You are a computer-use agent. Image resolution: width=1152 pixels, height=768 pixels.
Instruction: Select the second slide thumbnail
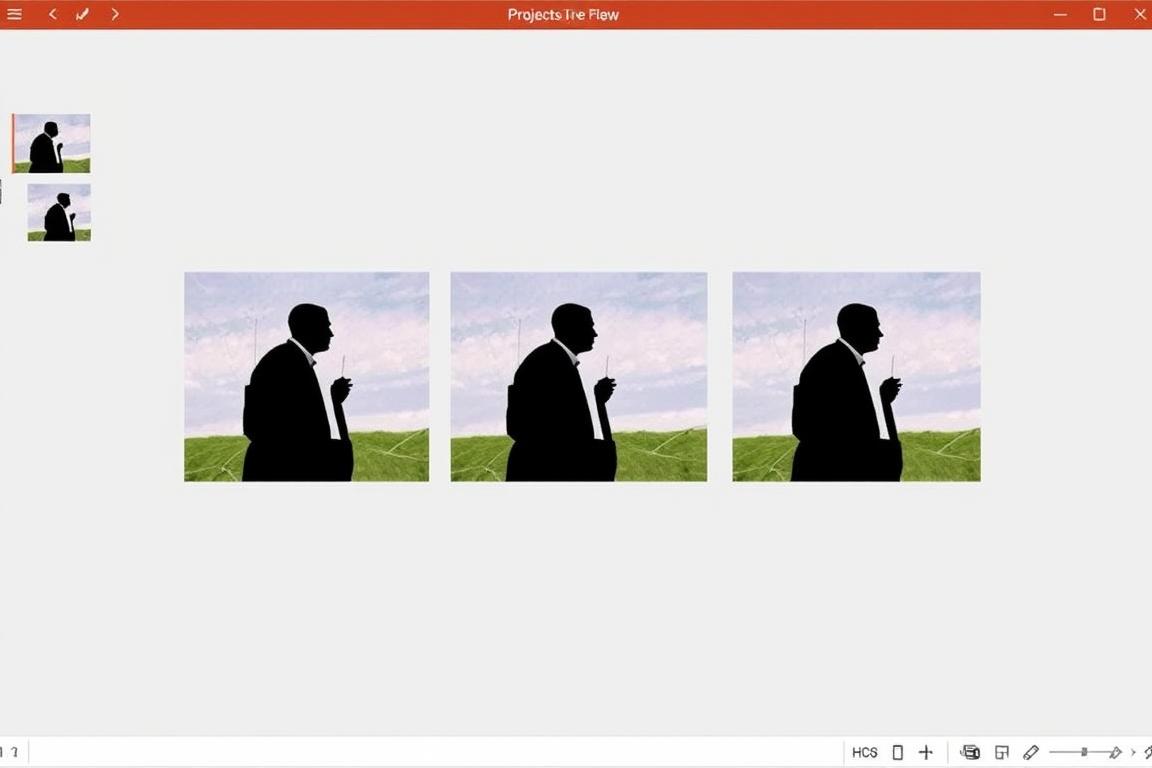pos(58,211)
